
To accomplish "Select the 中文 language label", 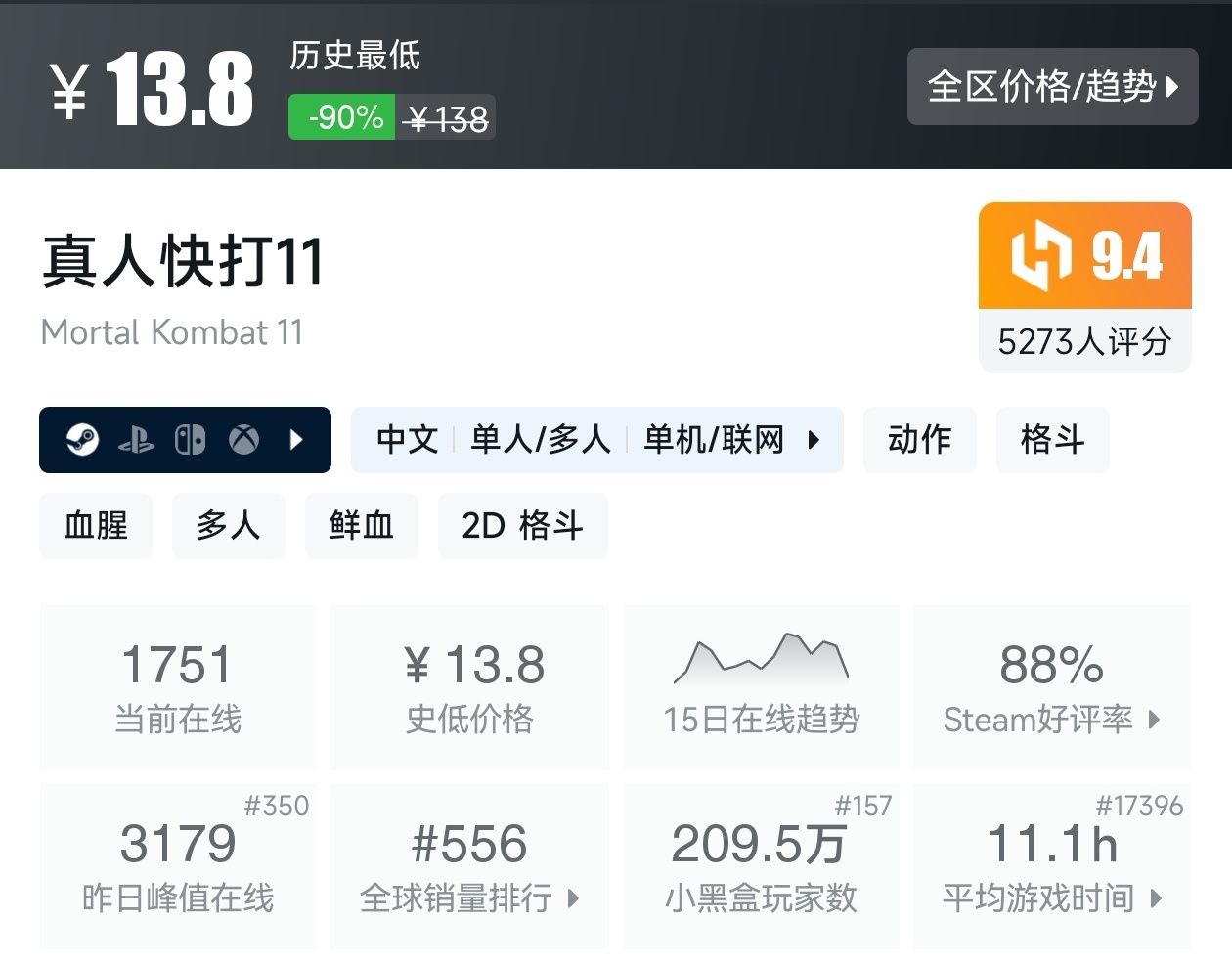I will pyautogui.click(x=408, y=440).
